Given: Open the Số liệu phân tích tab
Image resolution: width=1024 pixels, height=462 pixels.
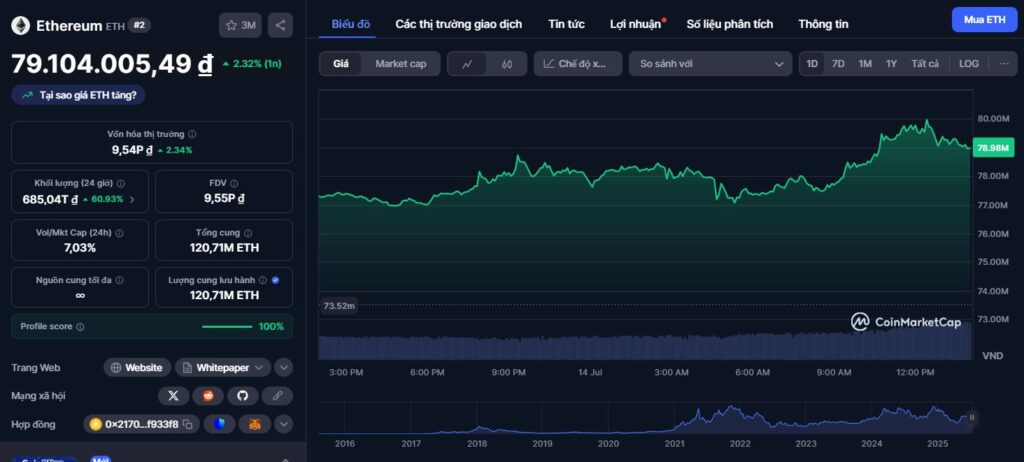Looking at the screenshot, I should click(x=729, y=24).
